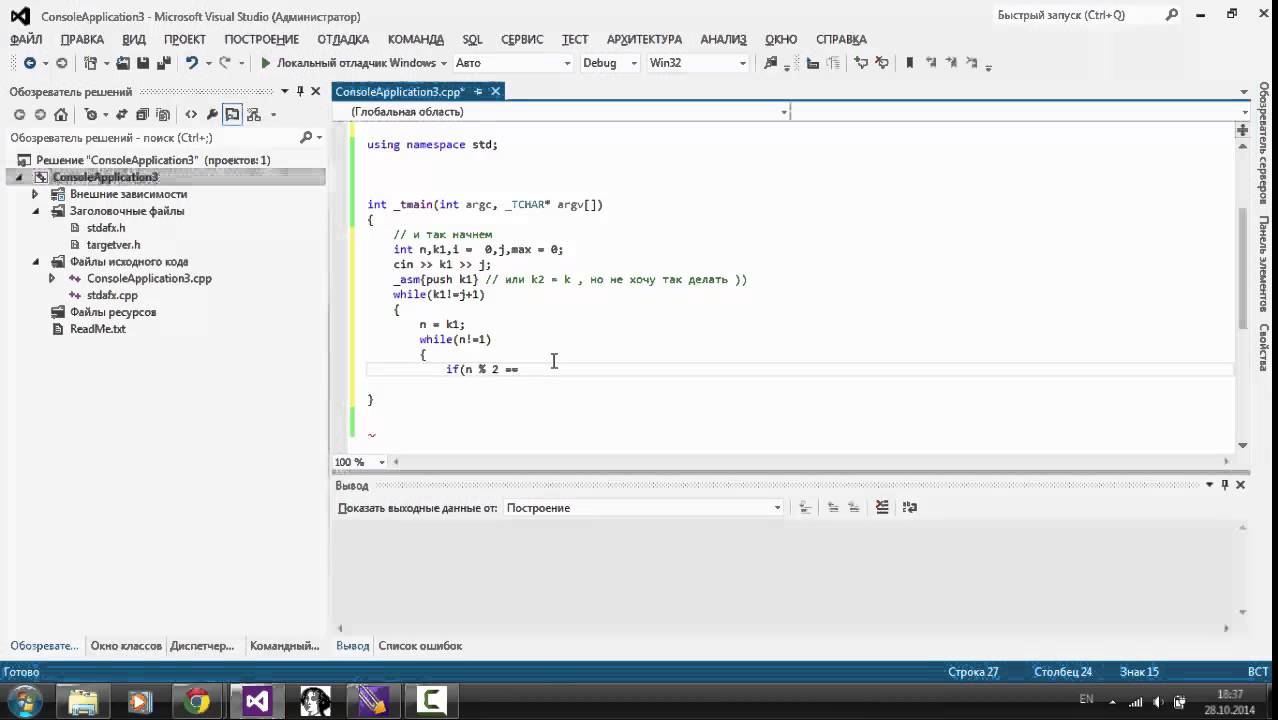Open the ОТЛАДКА menu
The width and height of the screenshot is (1278, 720).
click(x=343, y=39)
